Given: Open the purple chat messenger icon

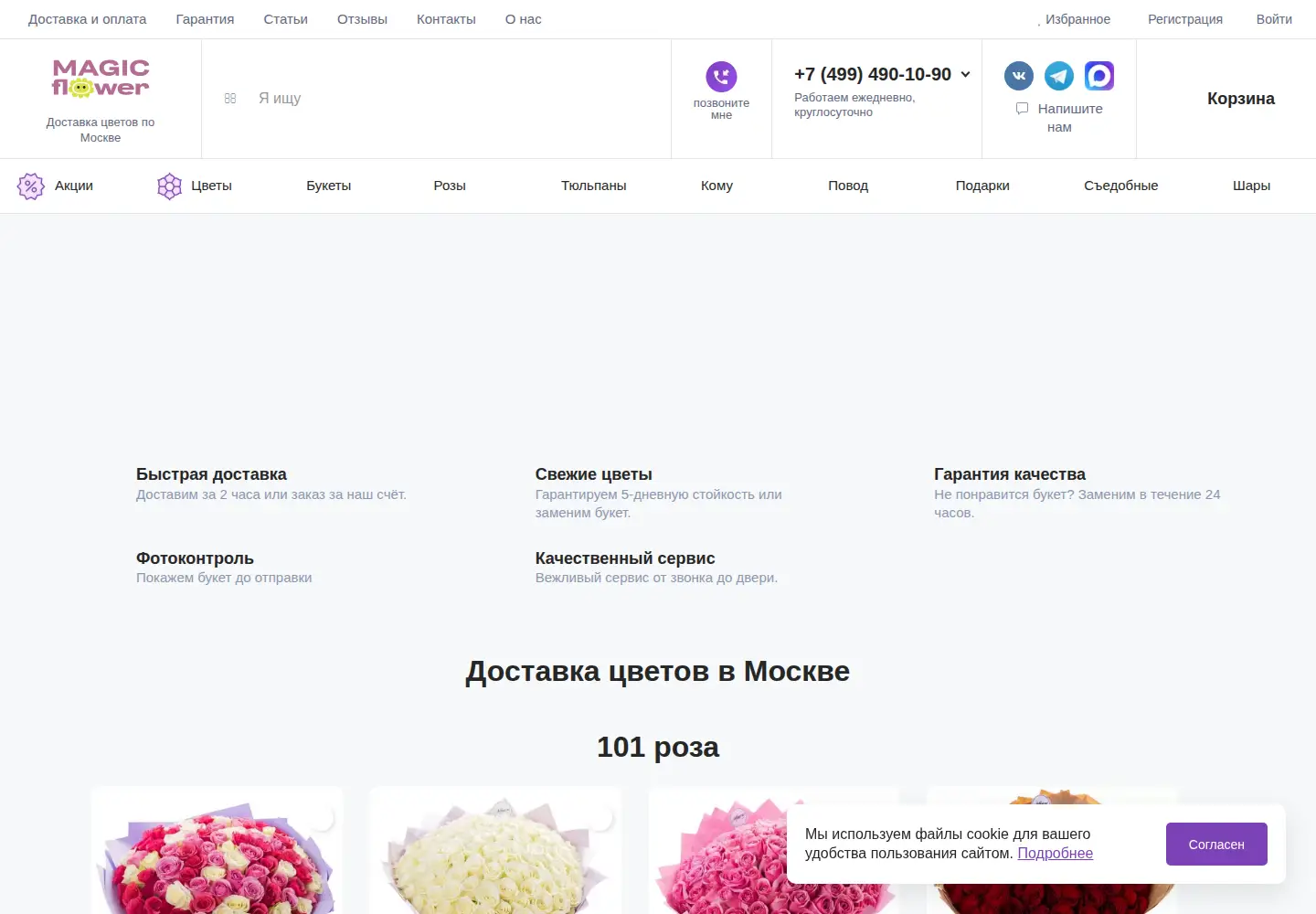Looking at the screenshot, I should [1099, 76].
